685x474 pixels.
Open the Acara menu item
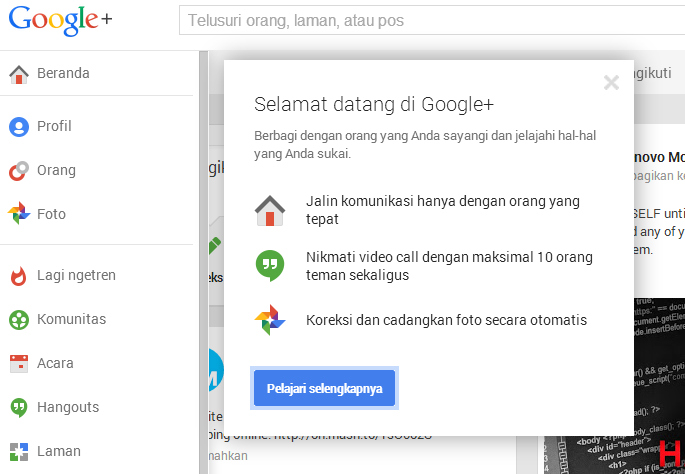55,363
